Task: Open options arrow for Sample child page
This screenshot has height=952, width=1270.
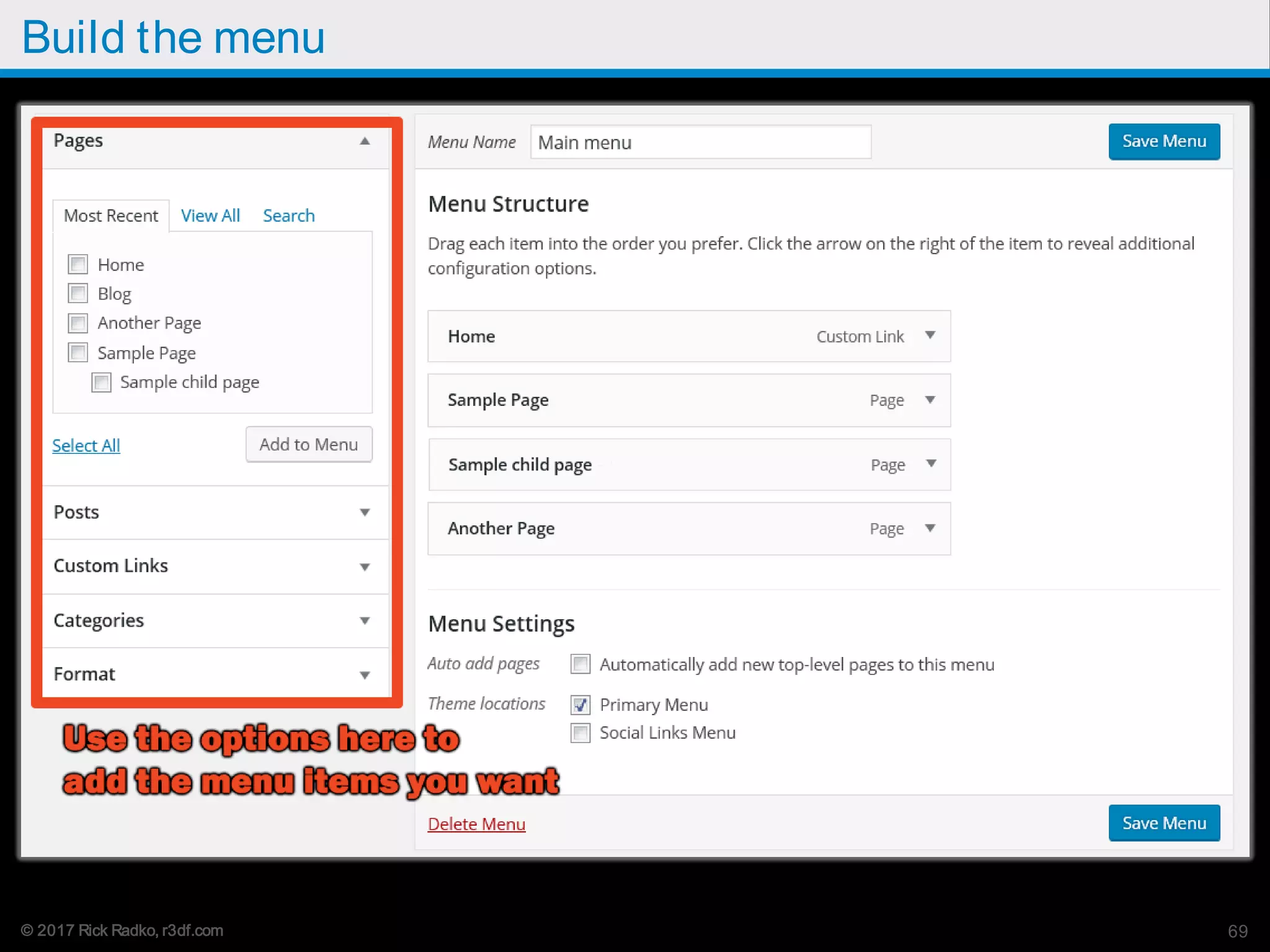Action: point(931,464)
